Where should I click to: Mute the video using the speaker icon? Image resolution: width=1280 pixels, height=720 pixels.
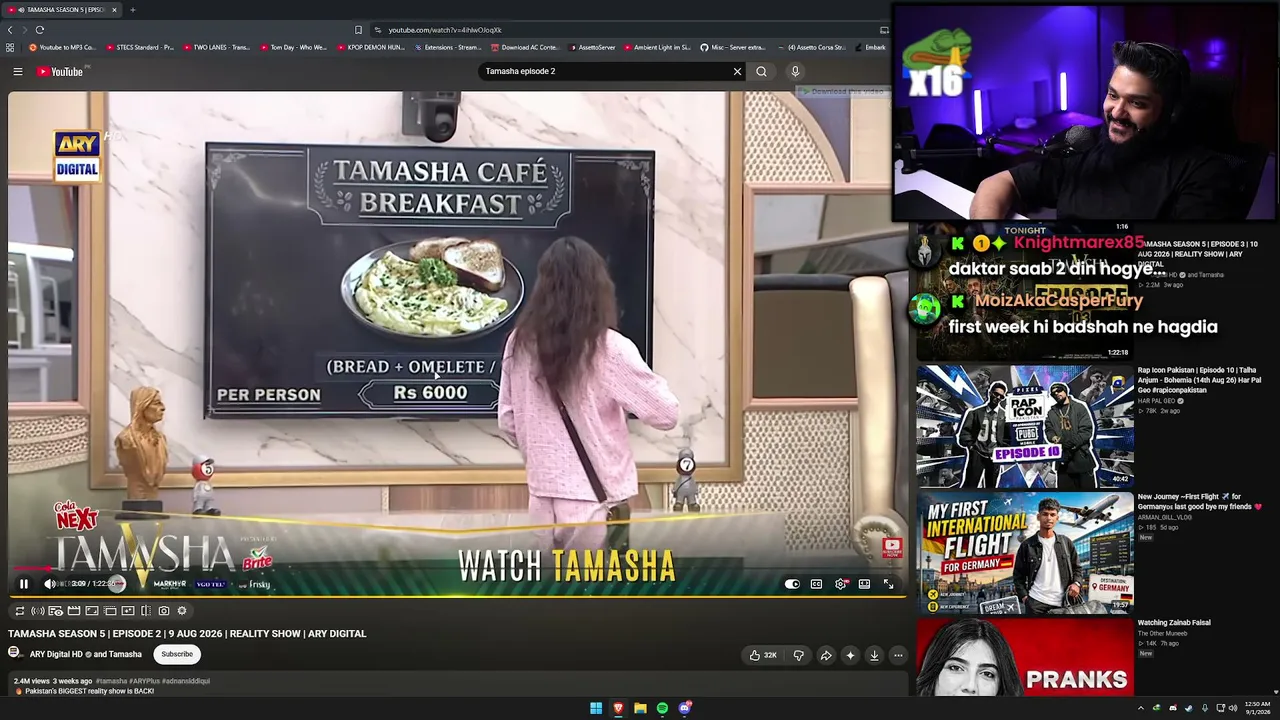[49, 584]
